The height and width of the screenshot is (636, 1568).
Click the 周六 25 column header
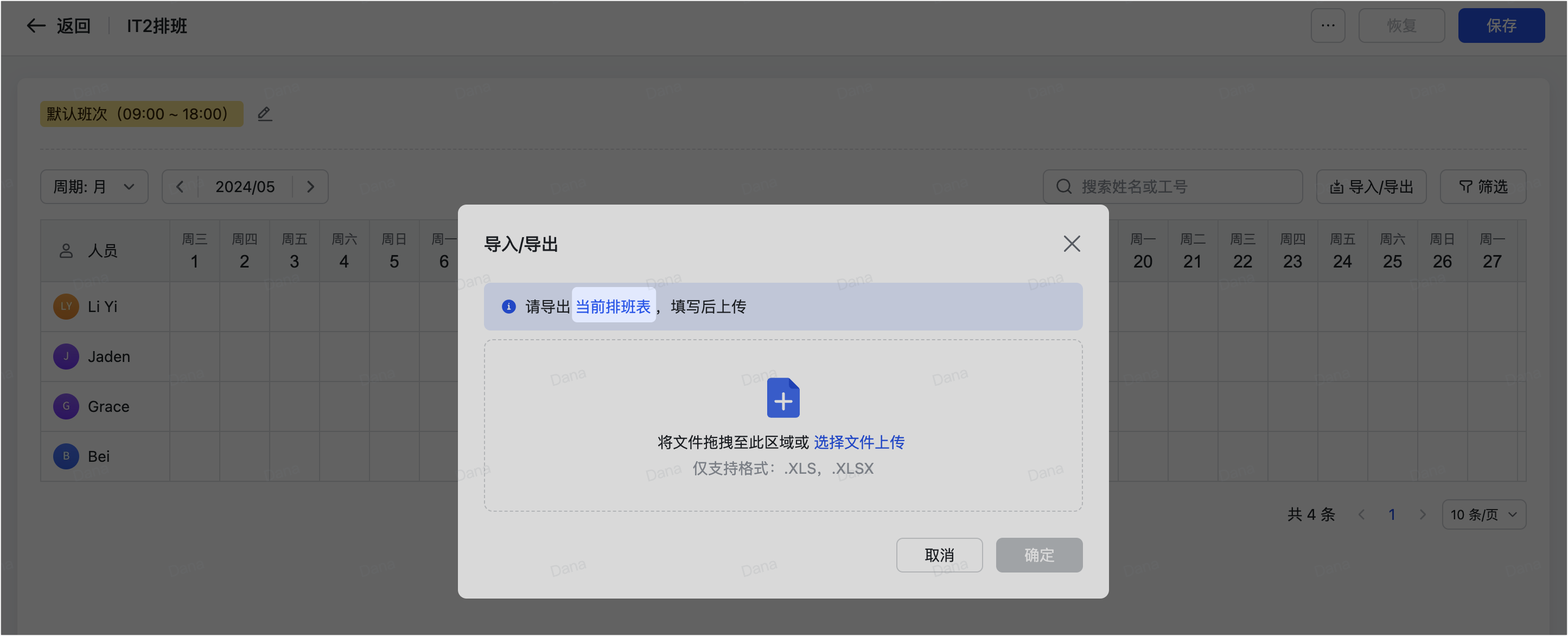pyautogui.click(x=1392, y=250)
